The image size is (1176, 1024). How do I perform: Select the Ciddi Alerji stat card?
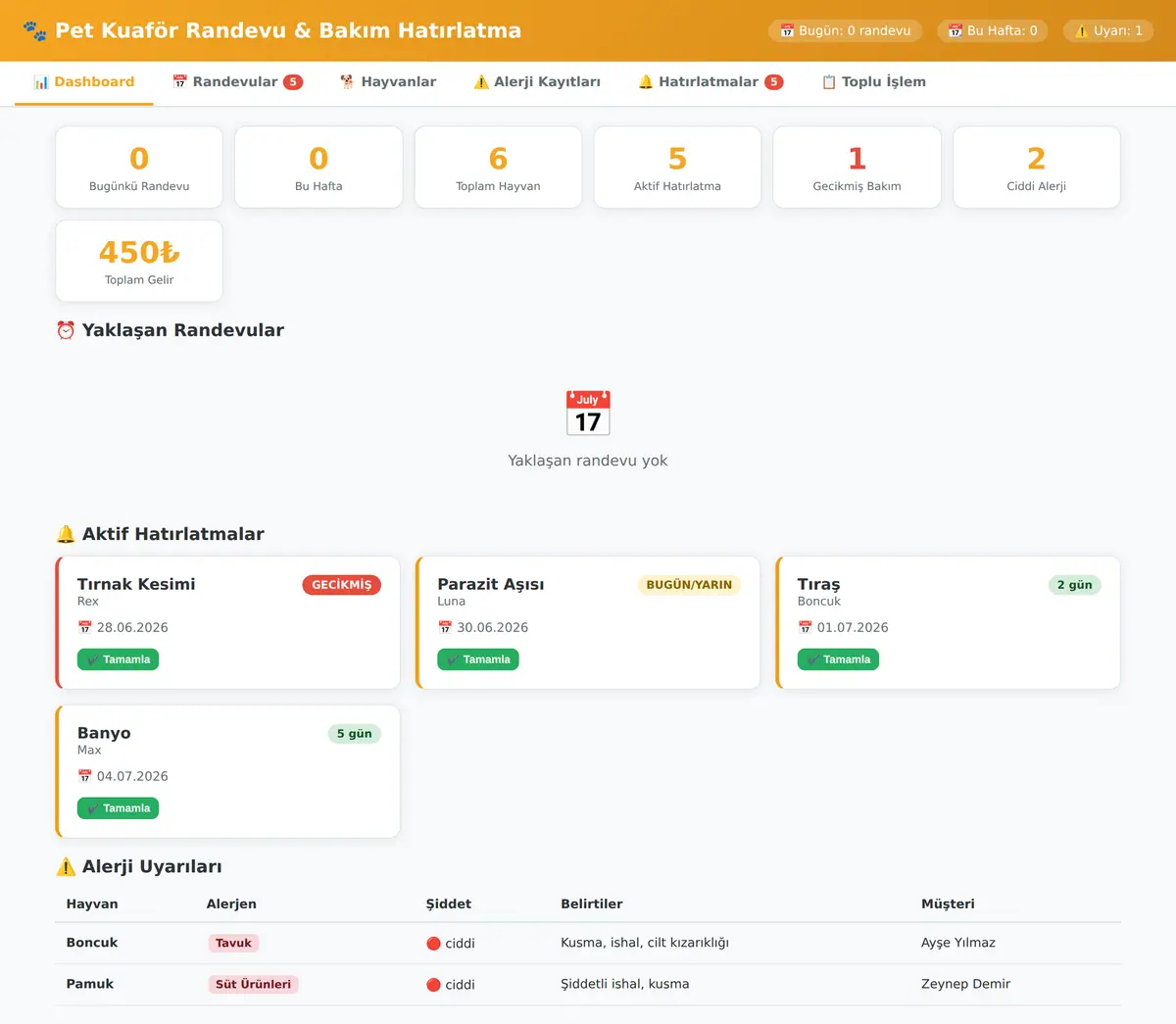(1036, 168)
